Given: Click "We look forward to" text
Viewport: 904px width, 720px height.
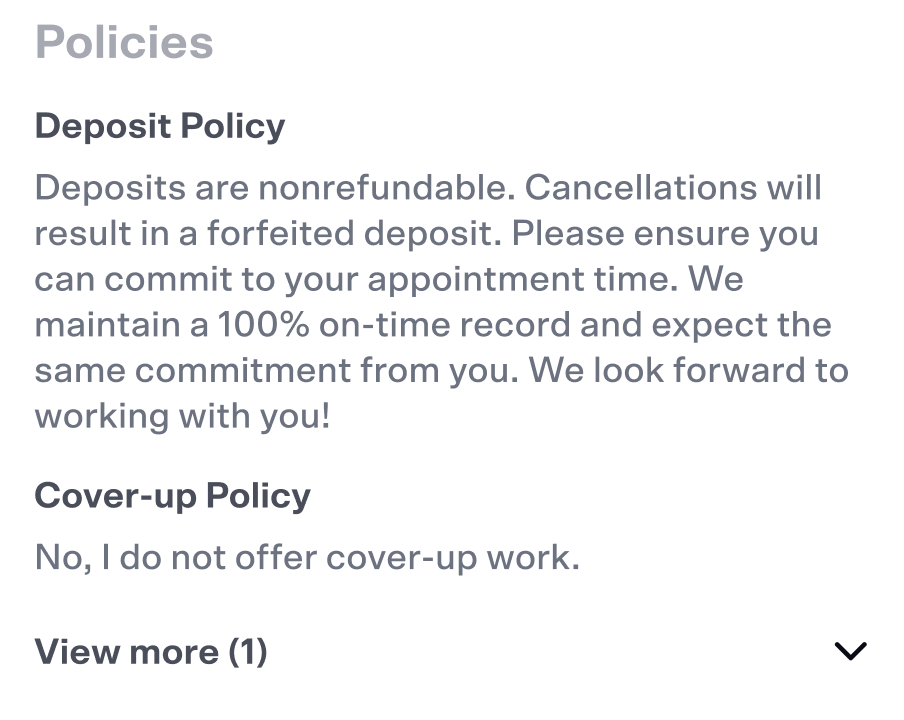Looking at the screenshot, I should tap(688, 371).
